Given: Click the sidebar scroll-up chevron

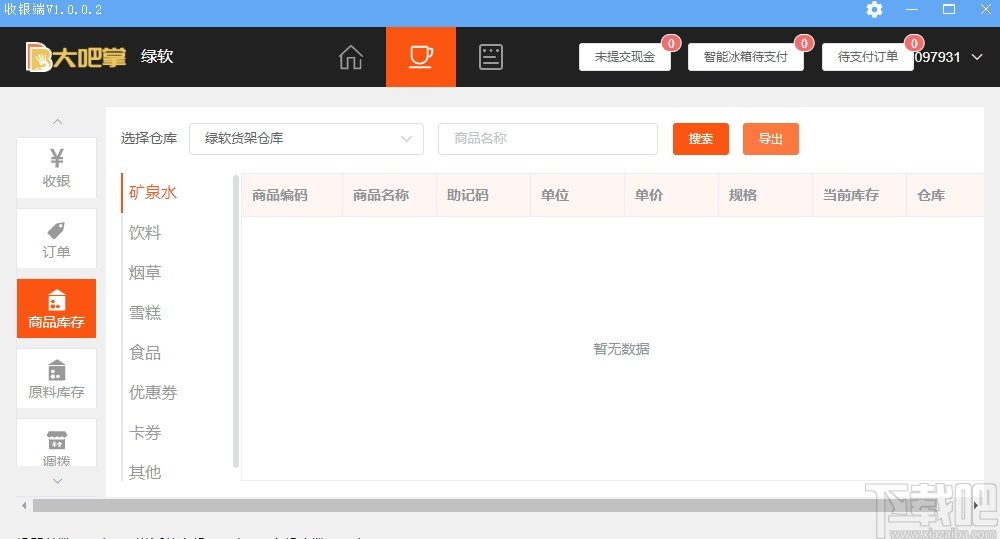Looking at the screenshot, I should [x=57, y=121].
